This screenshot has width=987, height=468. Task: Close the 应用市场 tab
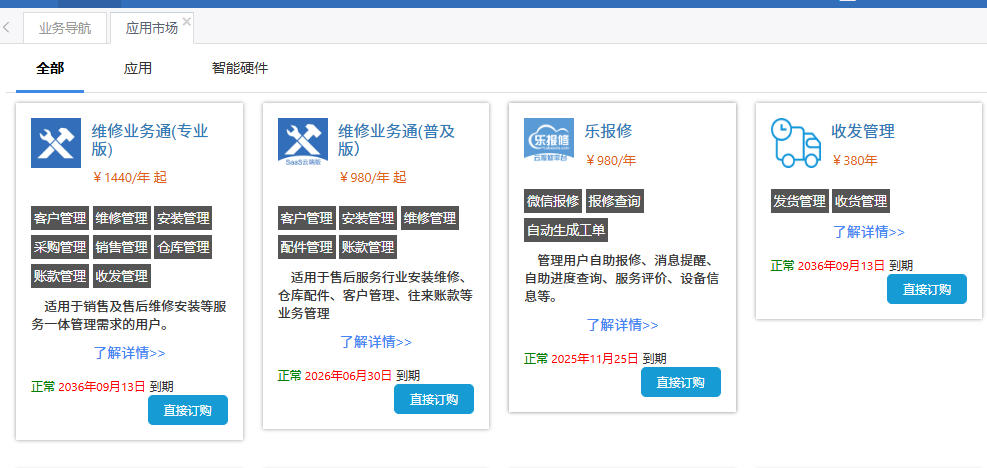click(x=187, y=21)
